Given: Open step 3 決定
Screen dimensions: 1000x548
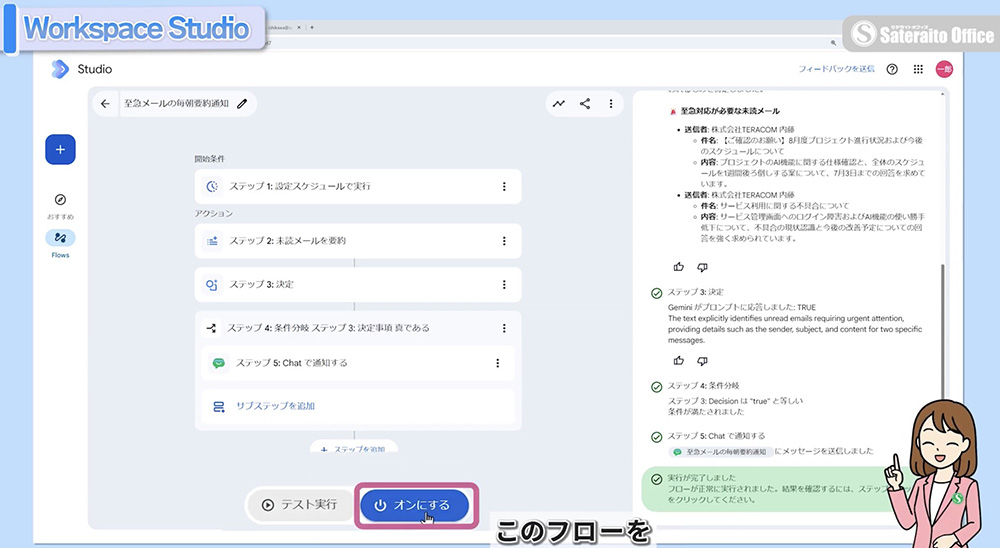Looking at the screenshot, I should coord(358,285).
